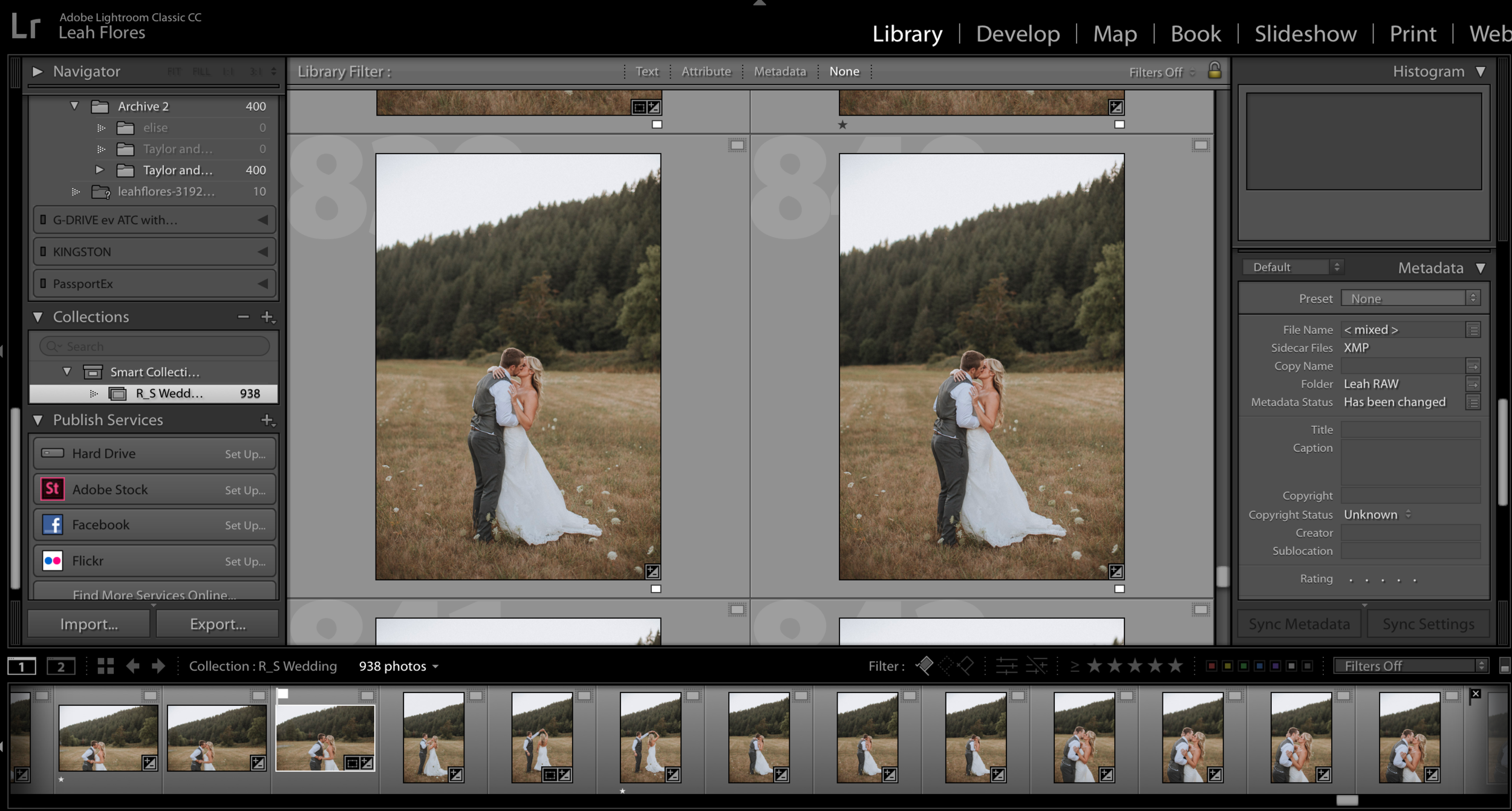Screen dimensions: 1512x811
Task: Click the Flickr service icon
Action: click(53, 561)
